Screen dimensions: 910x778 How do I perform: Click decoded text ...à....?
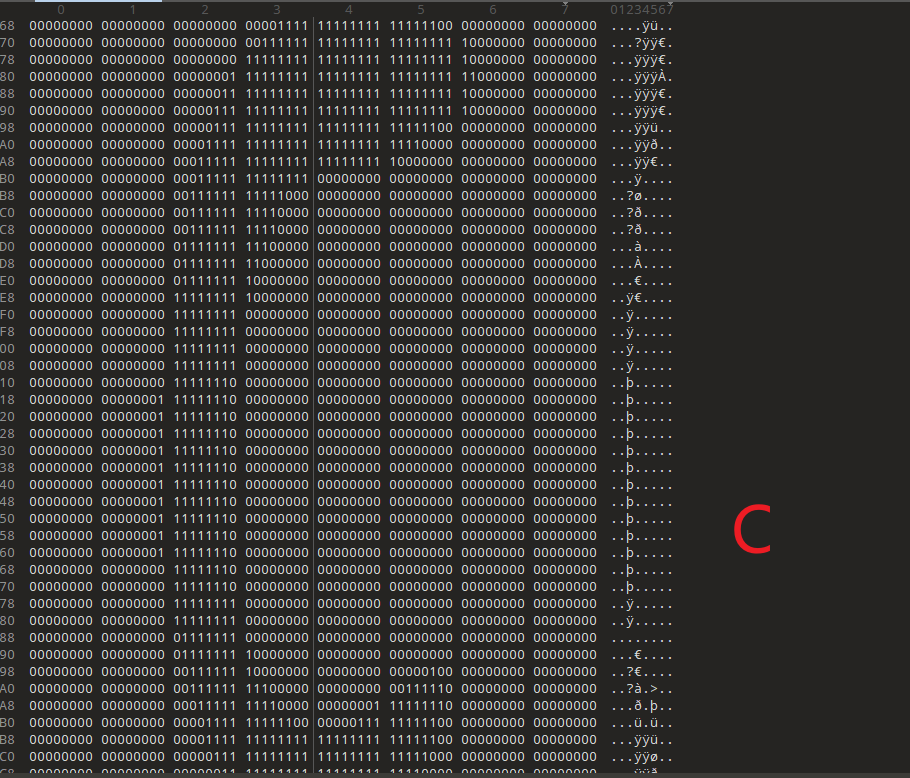pyautogui.click(x=642, y=247)
